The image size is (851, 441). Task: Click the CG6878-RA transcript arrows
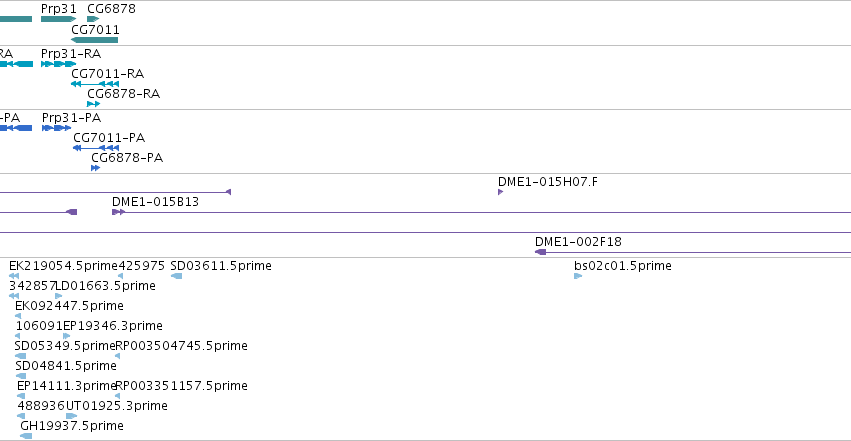[93, 104]
